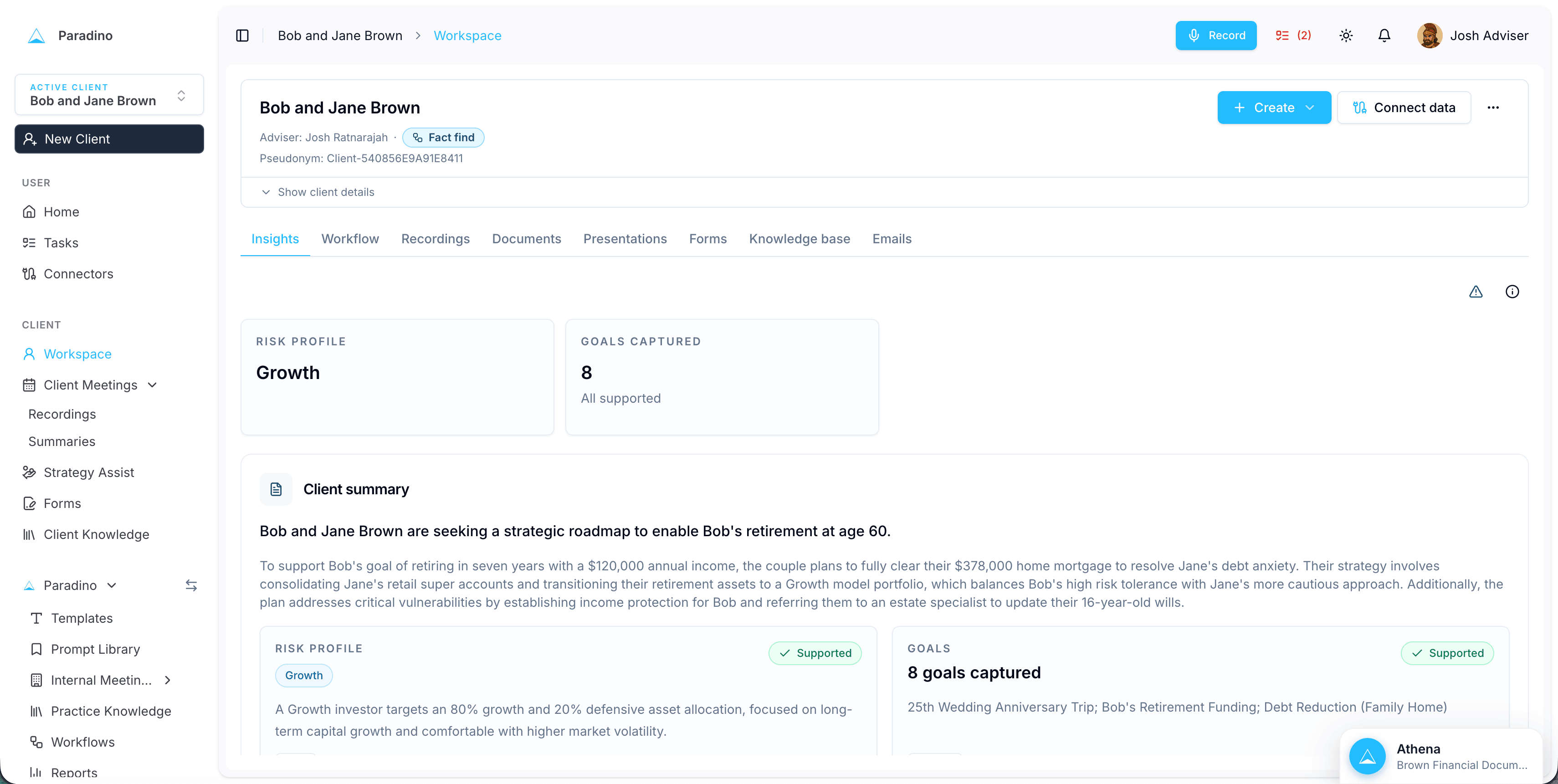This screenshot has width=1558, height=784.
Task: Click the New Client button
Action: pyautogui.click(x=109, y=139)
